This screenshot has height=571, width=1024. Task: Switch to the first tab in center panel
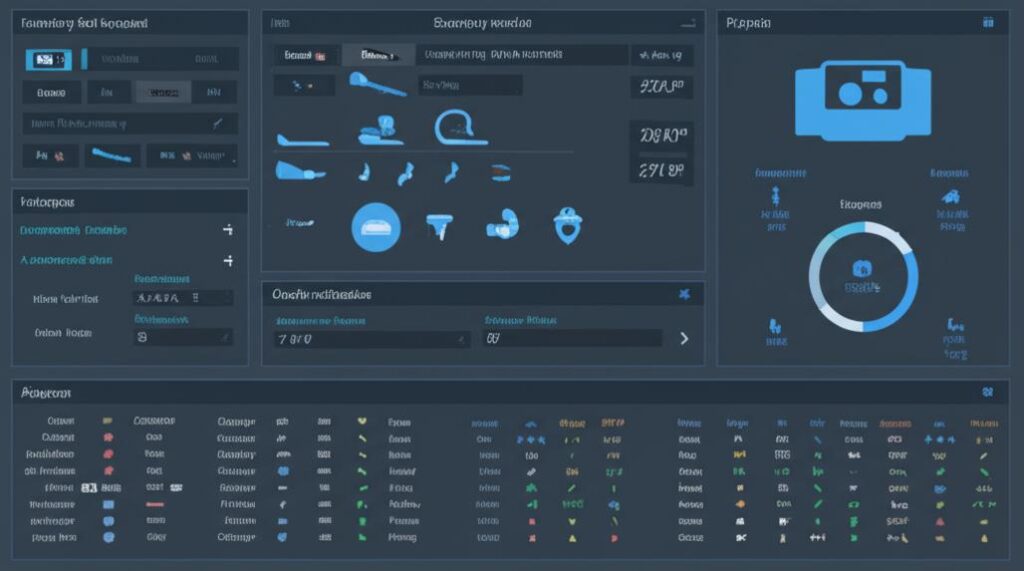304,56
